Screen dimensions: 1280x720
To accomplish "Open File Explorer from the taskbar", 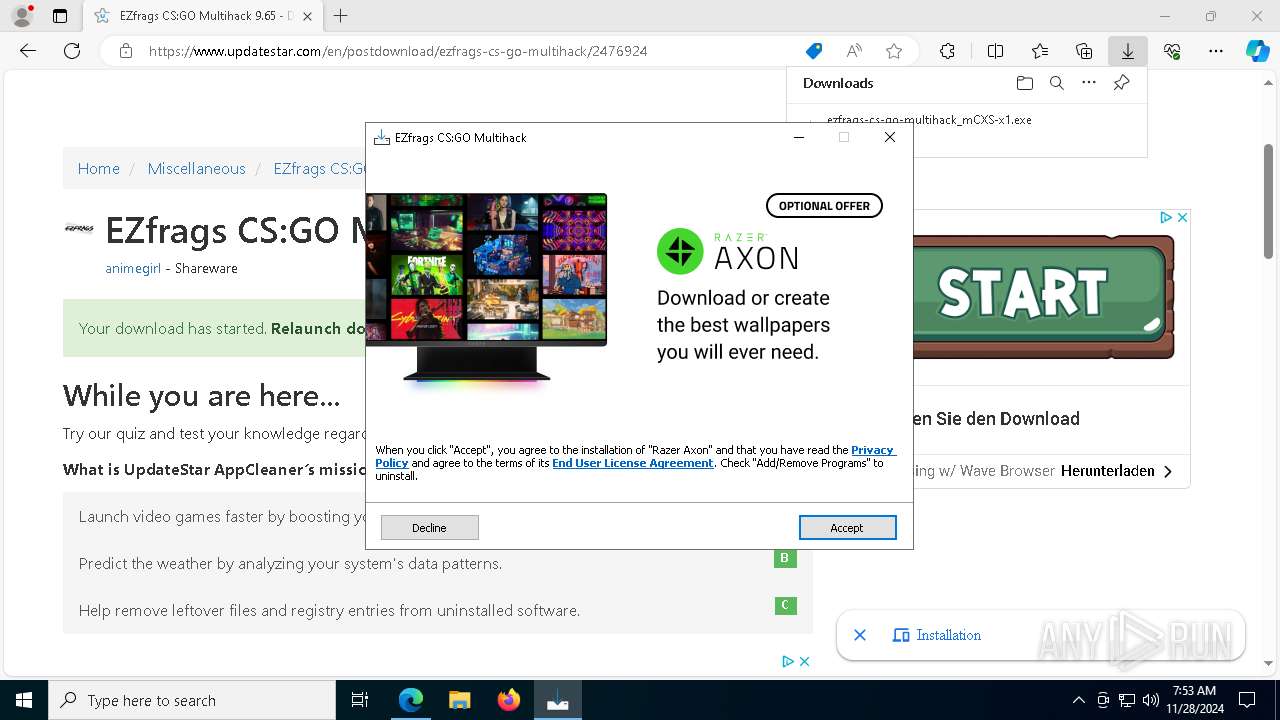I will [459, 700].
